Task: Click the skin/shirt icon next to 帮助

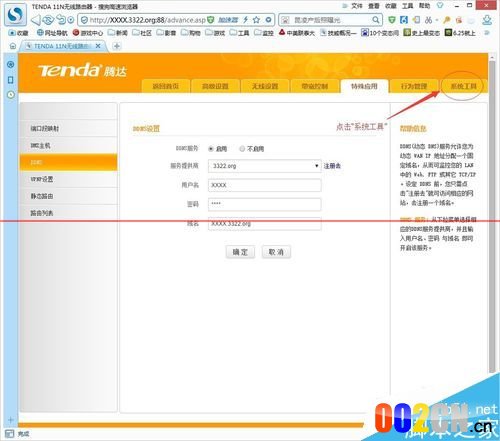Action: point(440,6)
